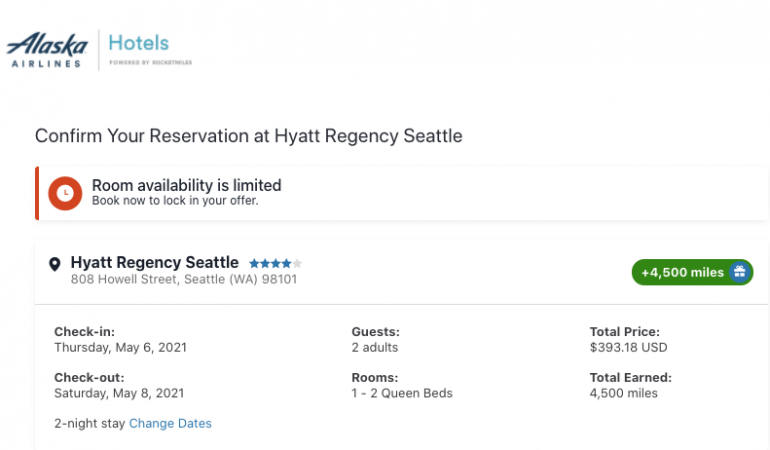The image size is (770, 450).
Task: Open the Hotels logo link
Action: click(x=139, y=44)
